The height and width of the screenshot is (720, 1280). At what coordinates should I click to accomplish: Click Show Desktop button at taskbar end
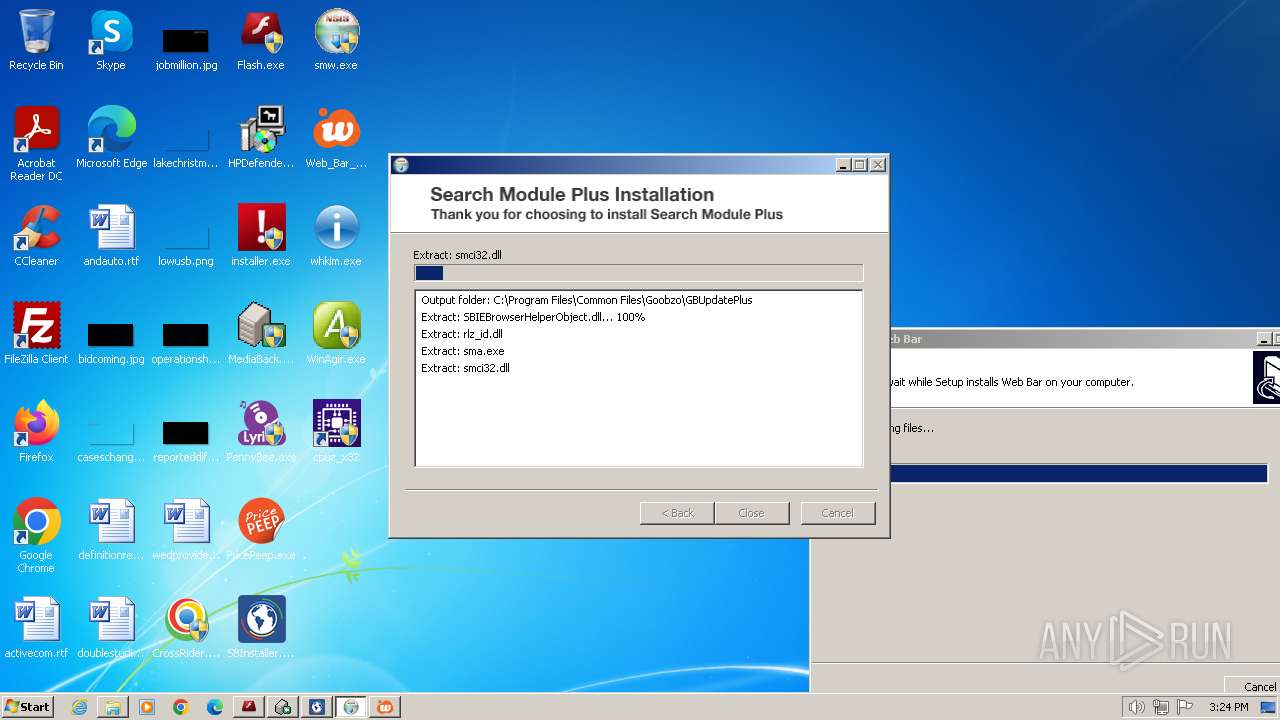(x=1269, y=707)
